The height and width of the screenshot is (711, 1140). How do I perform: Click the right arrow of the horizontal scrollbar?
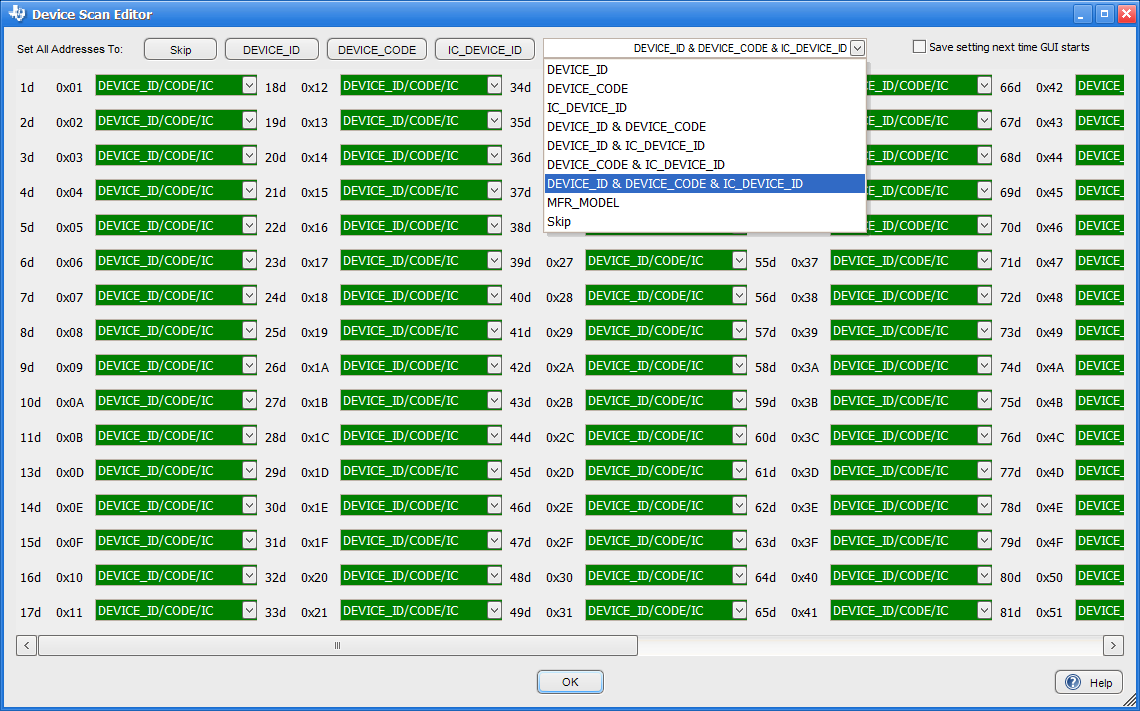(x=1113, y=645)
